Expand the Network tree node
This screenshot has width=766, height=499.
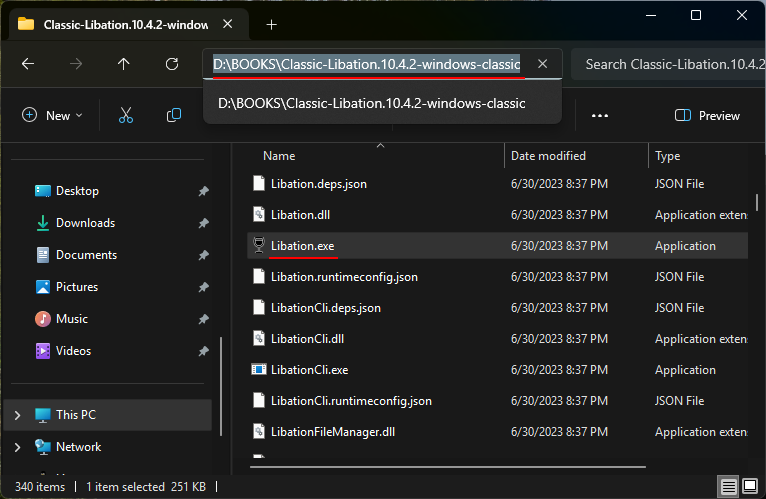(x=17, y=447)
